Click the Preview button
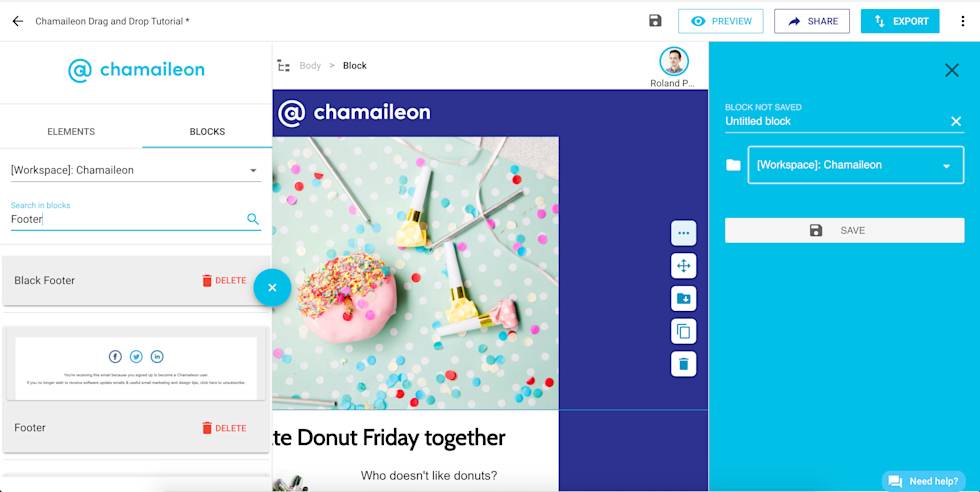980x492 pixels. tap(721, 21)
